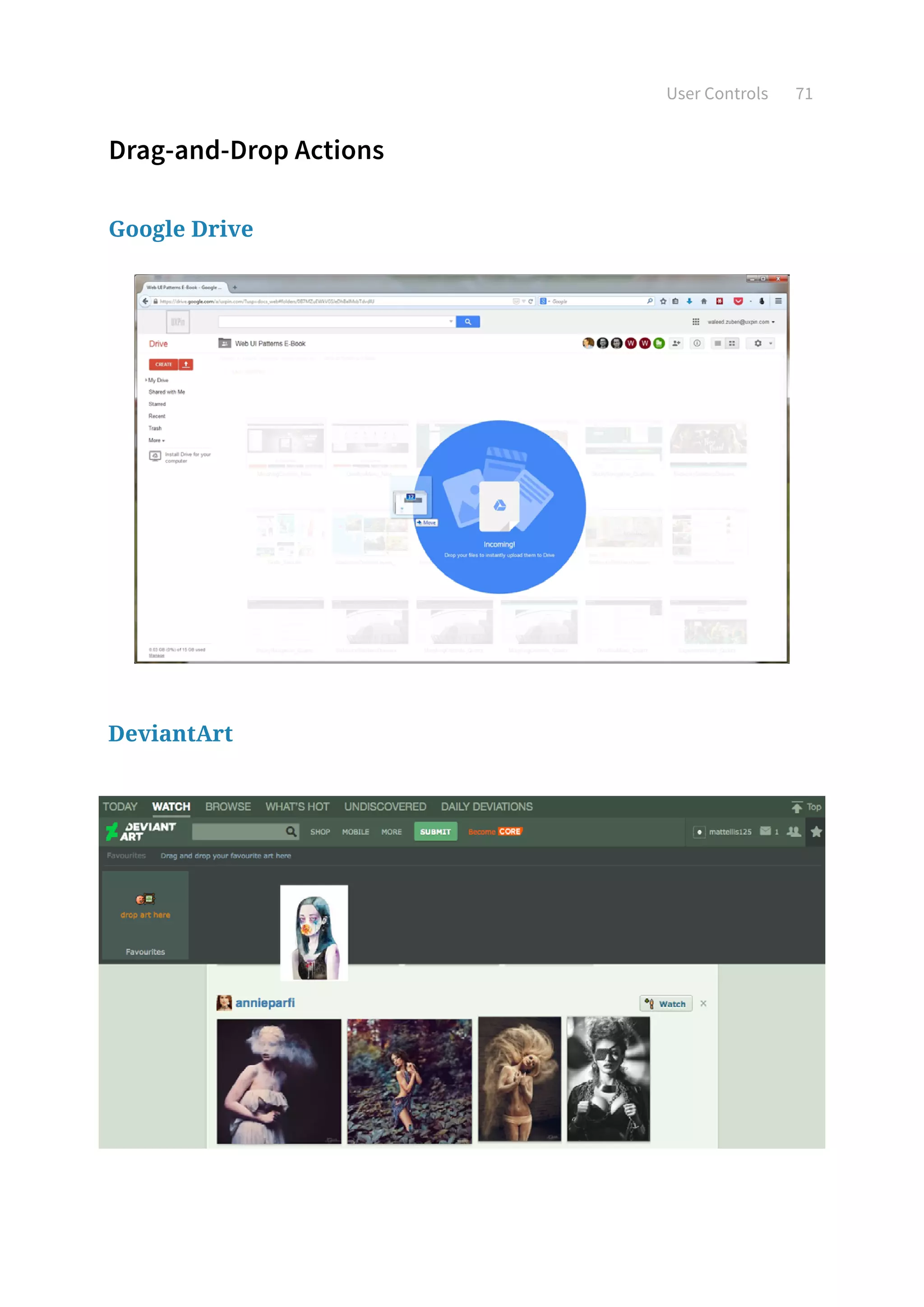Switch Drive to grid view

tap(732, 343)
